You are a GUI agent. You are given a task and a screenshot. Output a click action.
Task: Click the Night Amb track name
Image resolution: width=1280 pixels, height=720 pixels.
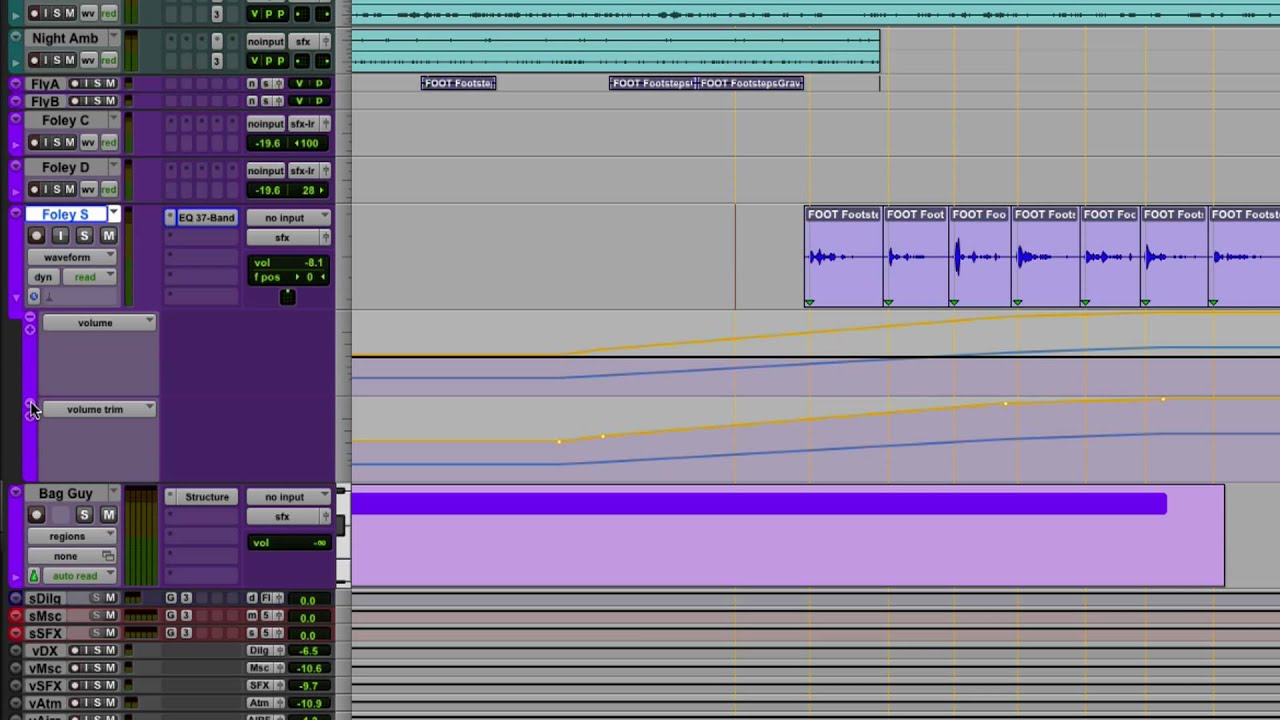point(65,38)
